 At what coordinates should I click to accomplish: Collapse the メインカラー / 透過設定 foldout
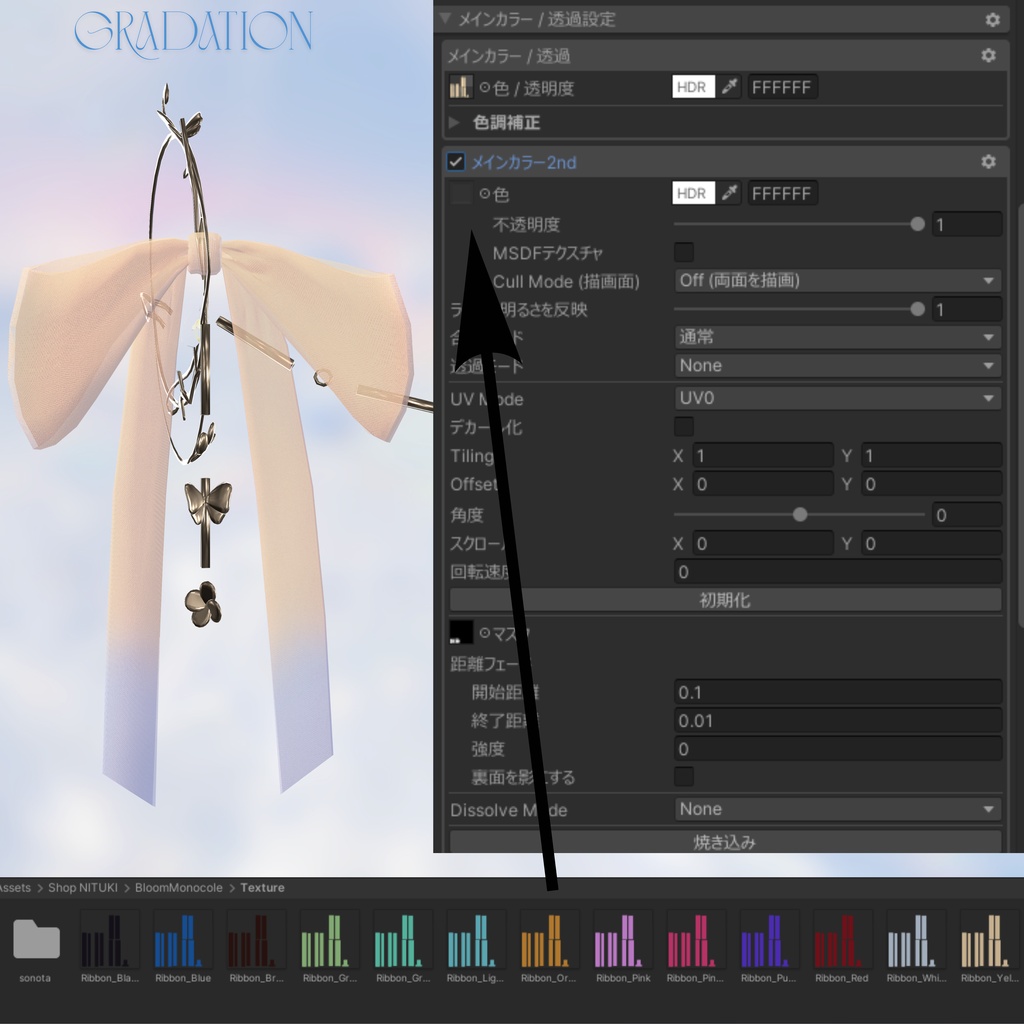[x=446, y=18]
